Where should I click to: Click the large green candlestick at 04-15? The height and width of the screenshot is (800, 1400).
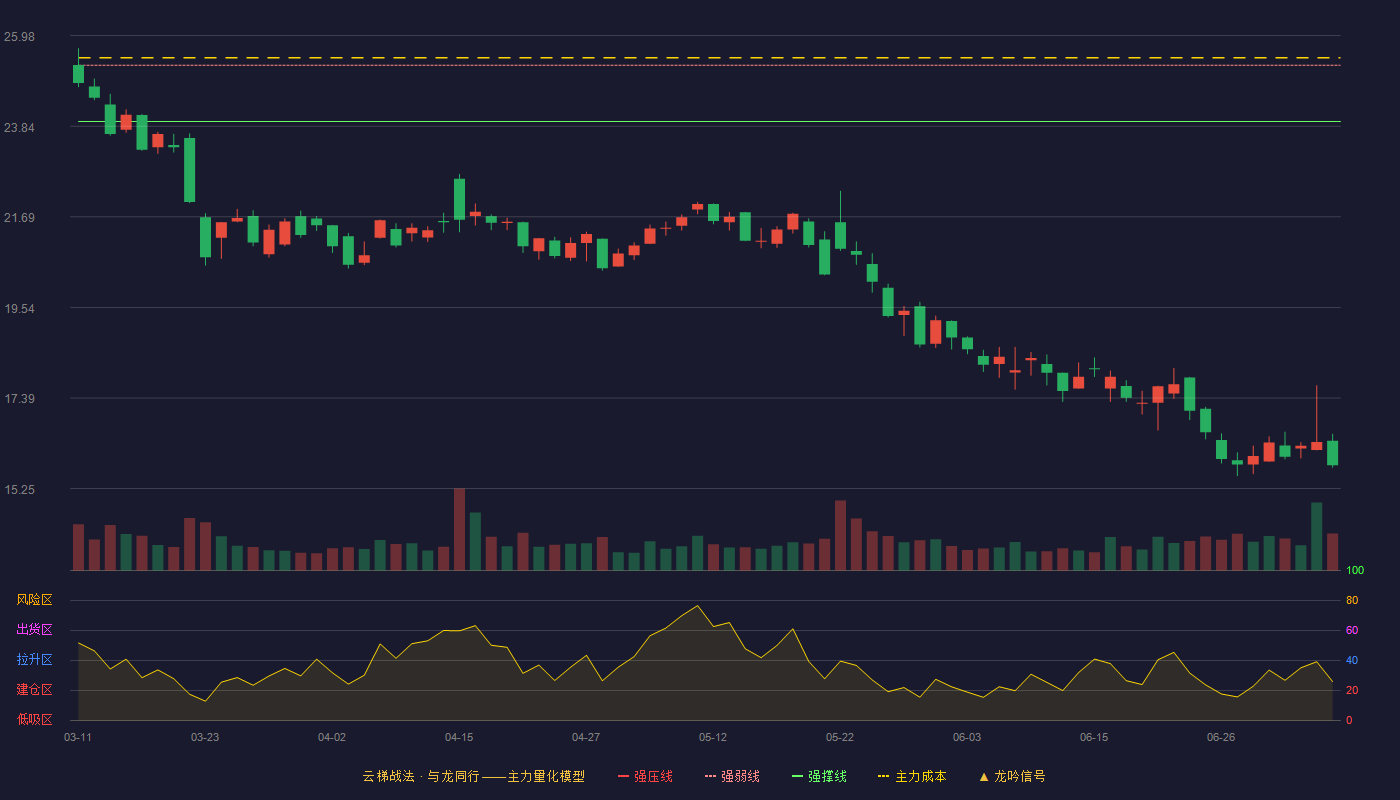(459, 199)
